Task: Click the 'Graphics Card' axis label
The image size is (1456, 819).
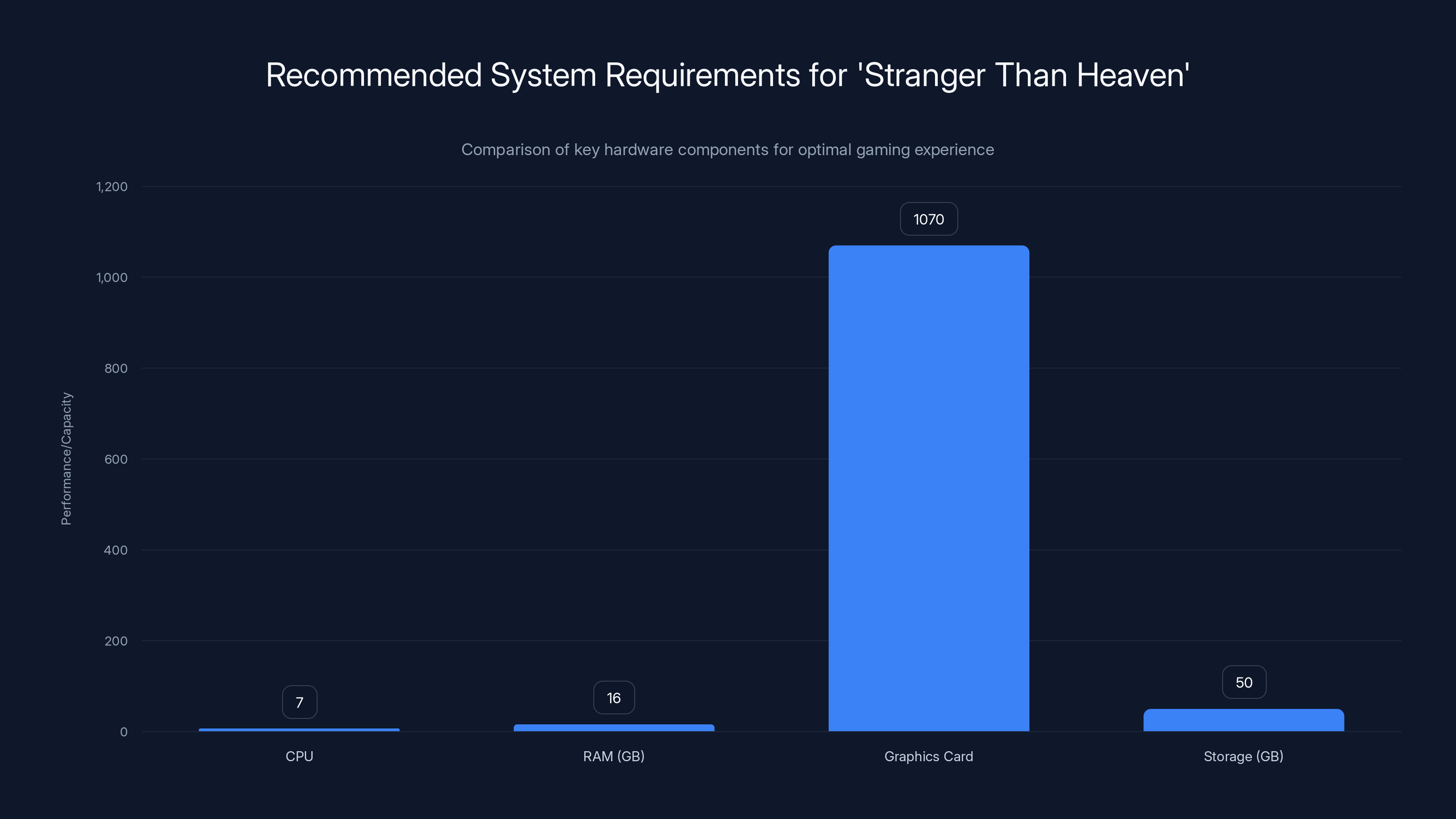Action: (929, 757)
